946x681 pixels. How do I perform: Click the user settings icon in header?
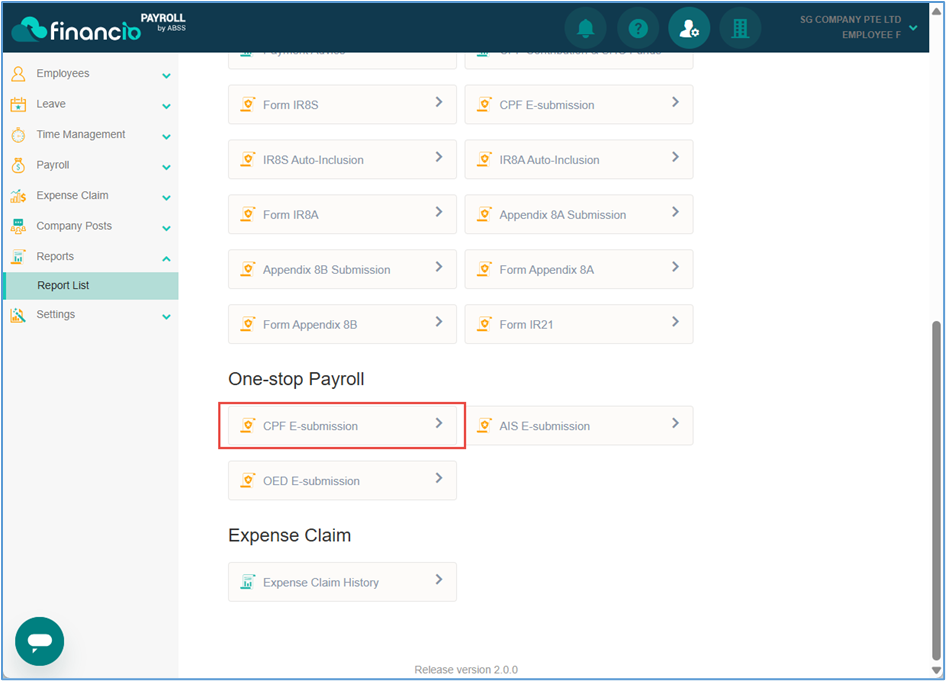click(689, 28)
